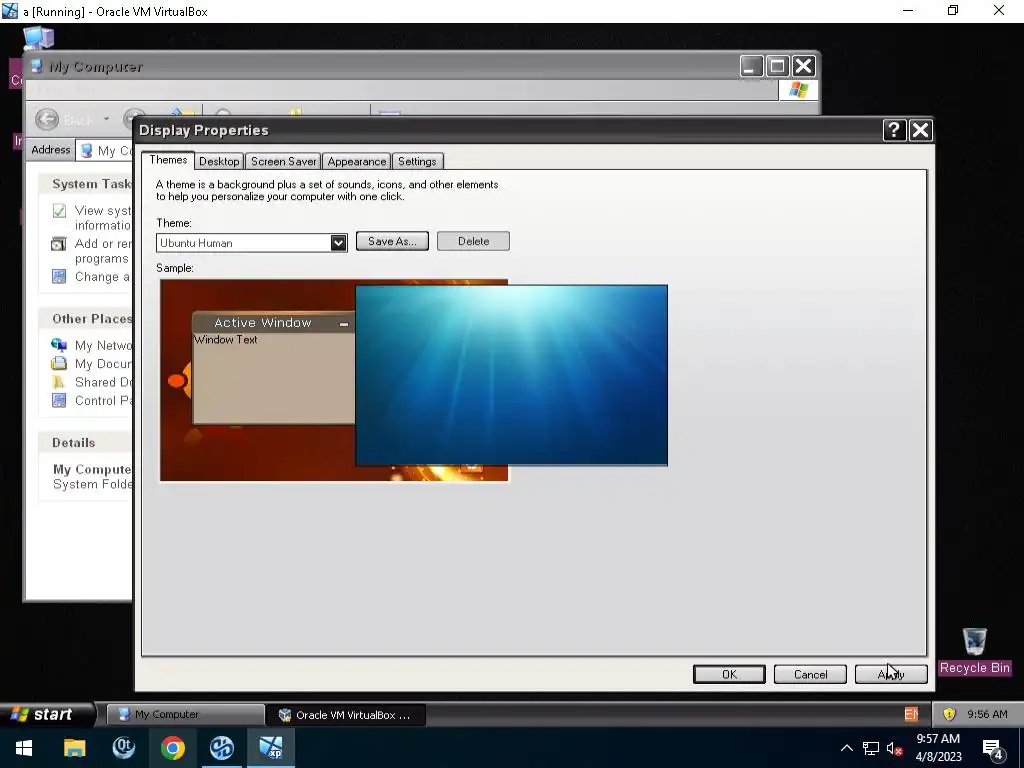Open the Settings tab

(x=417, y=161)
